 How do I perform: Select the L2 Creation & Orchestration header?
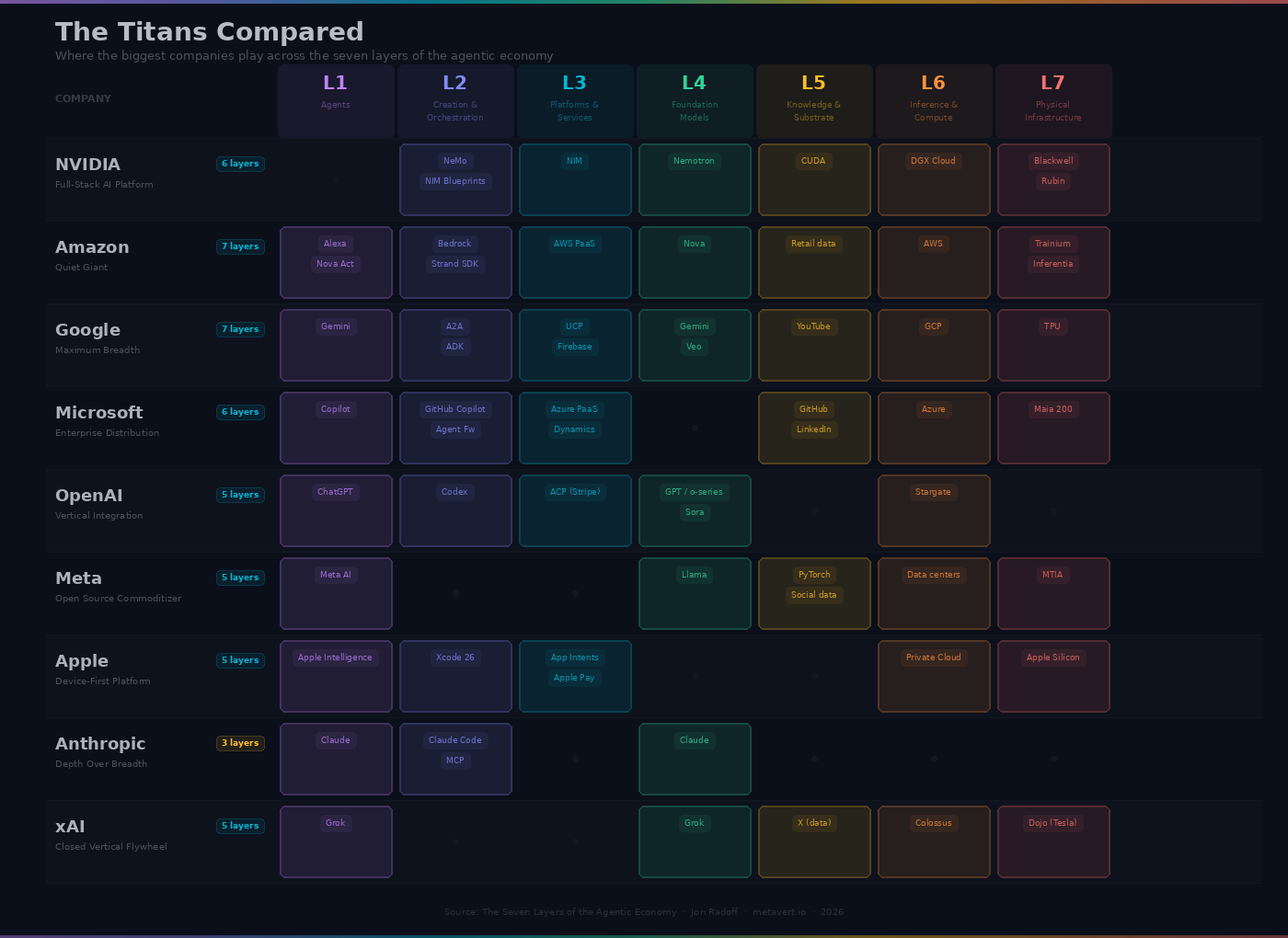(455, 101)
